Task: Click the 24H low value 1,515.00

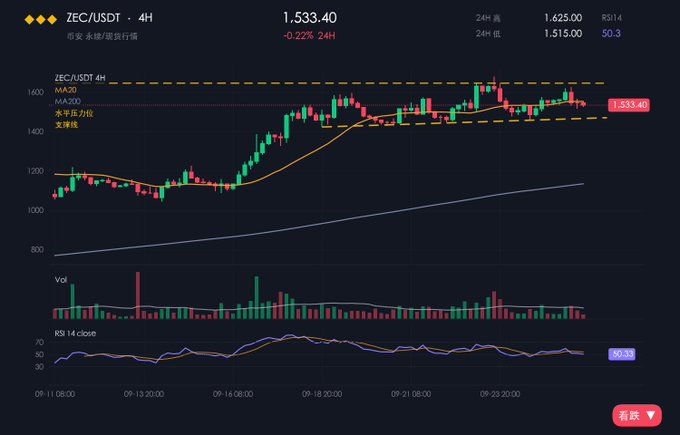Action: click(x=563, y=33)
